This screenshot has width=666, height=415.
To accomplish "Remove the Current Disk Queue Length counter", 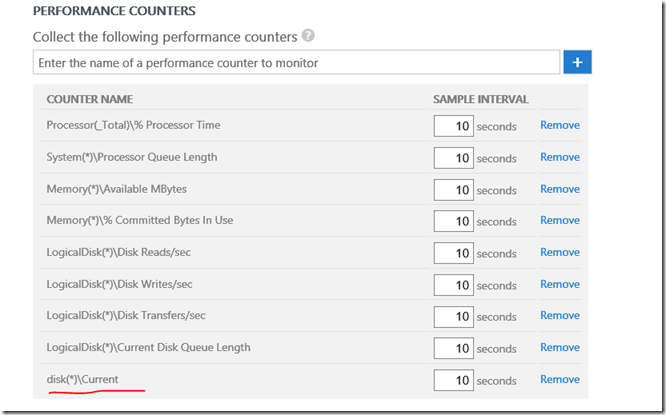I will tap(559, 347).
